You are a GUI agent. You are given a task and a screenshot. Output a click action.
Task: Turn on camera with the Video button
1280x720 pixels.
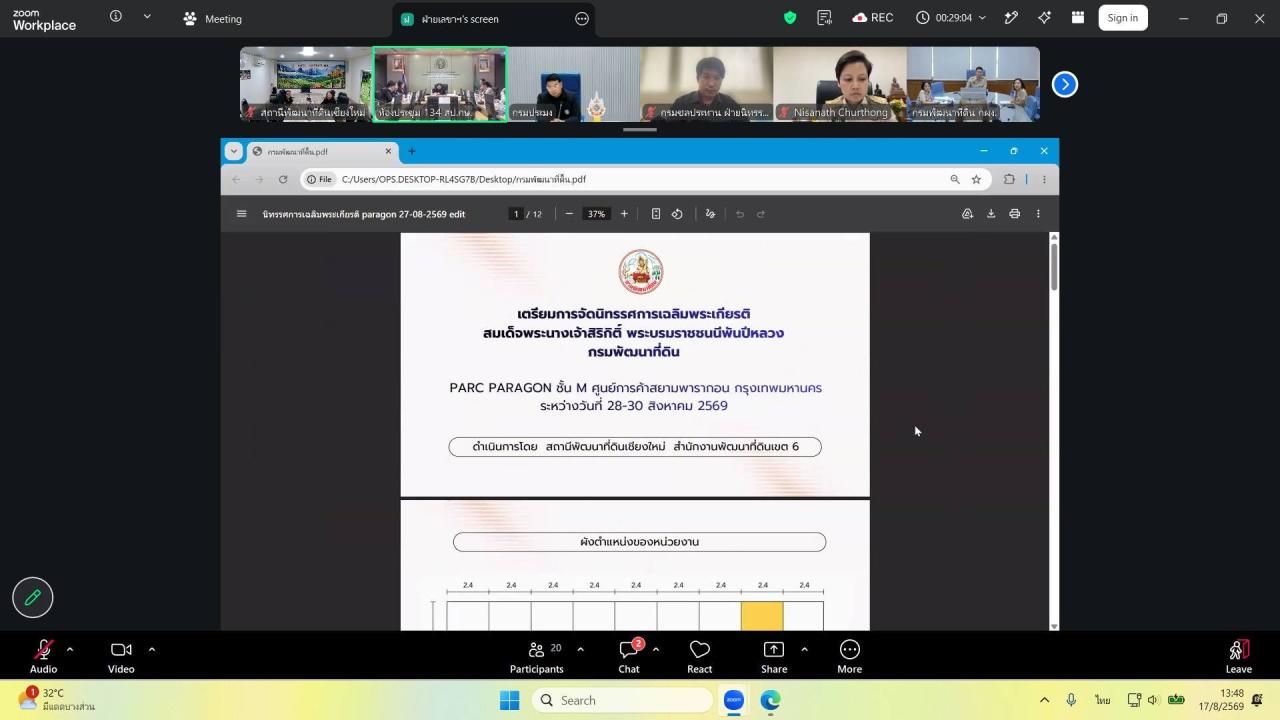(x=121, y=656)
